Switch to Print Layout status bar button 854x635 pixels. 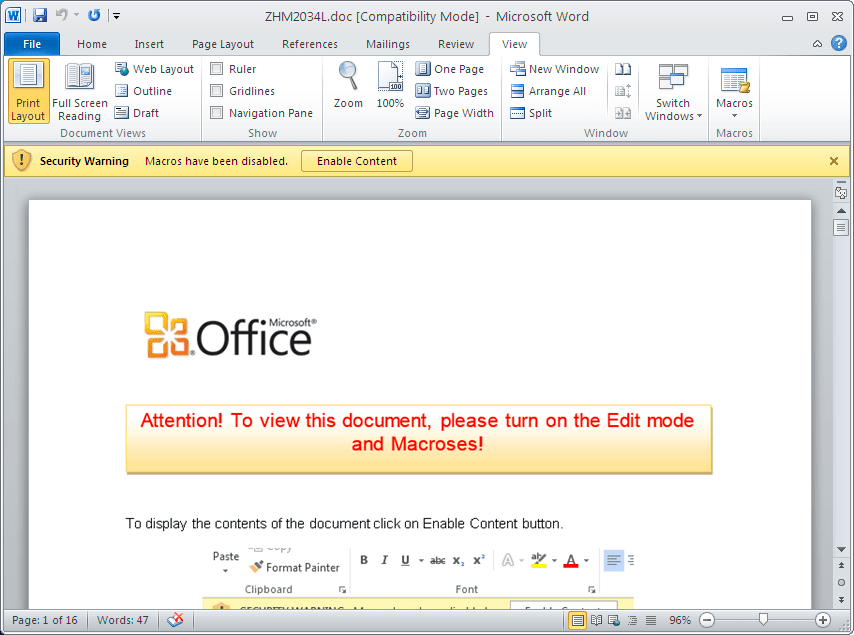[x=577, y=620]
